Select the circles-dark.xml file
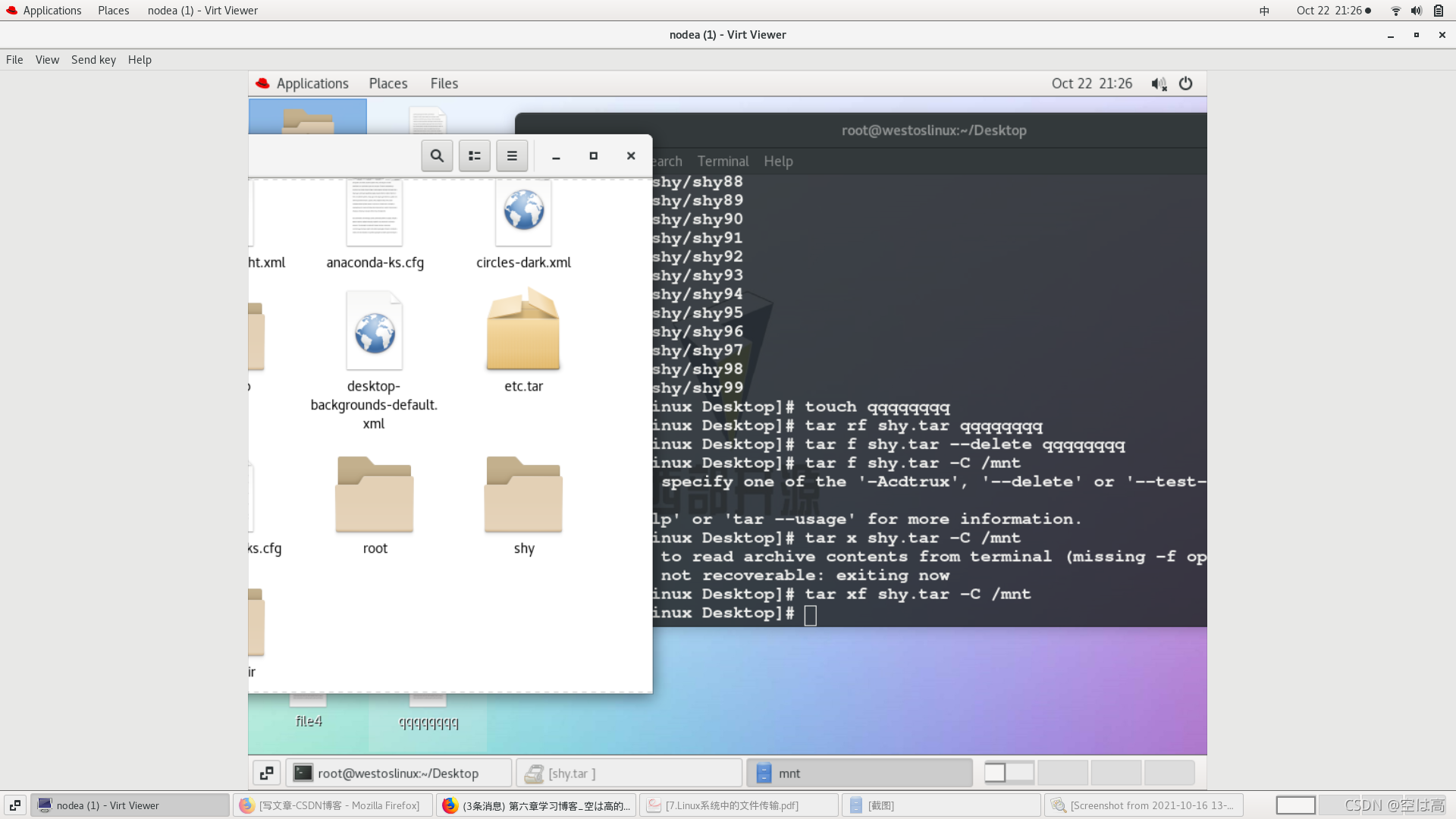Viewport: 1456px width, 819px height. [x=523, y=214]
